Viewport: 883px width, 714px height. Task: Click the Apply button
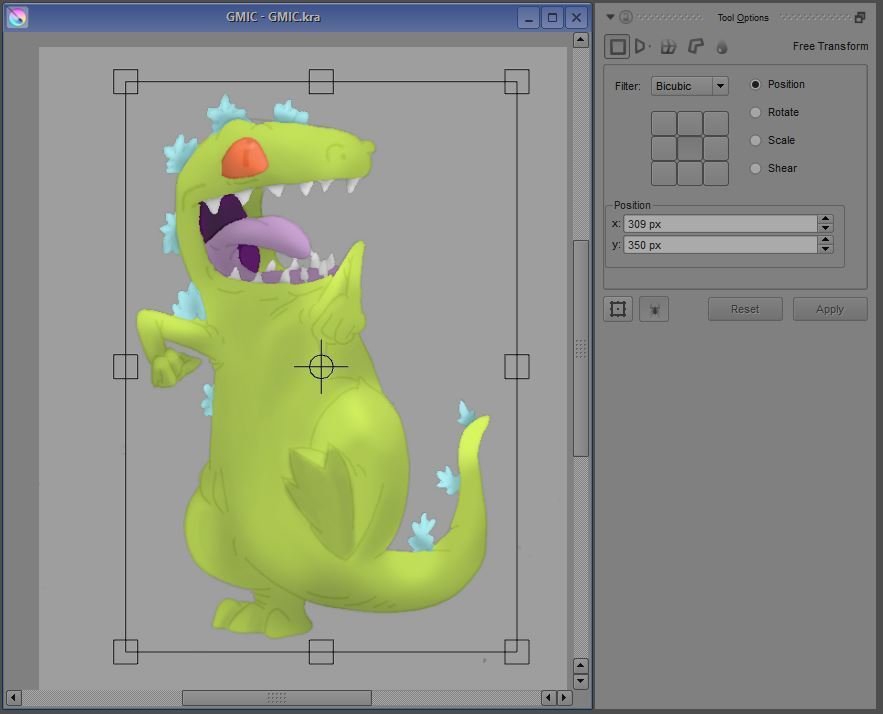click(830, 309)
